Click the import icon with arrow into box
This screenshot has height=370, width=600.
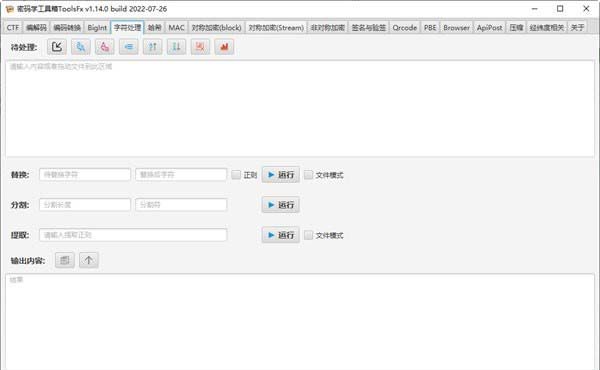(57, 47)
